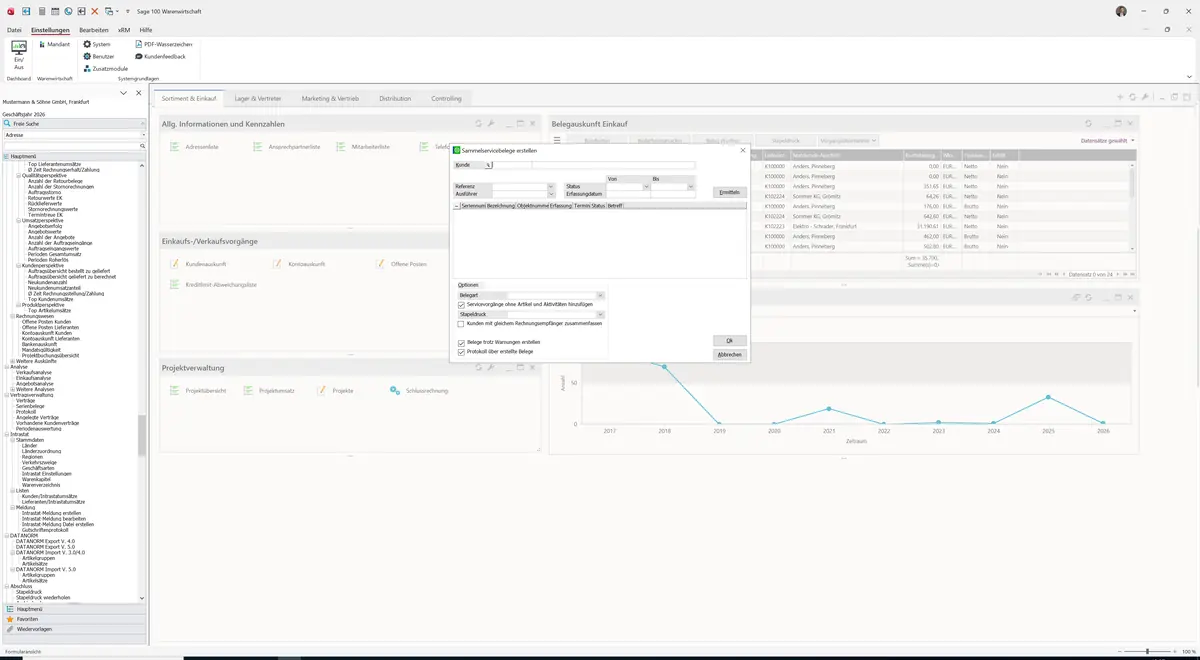
Task: Click the Ermitteln button
Action: point(730,192)
